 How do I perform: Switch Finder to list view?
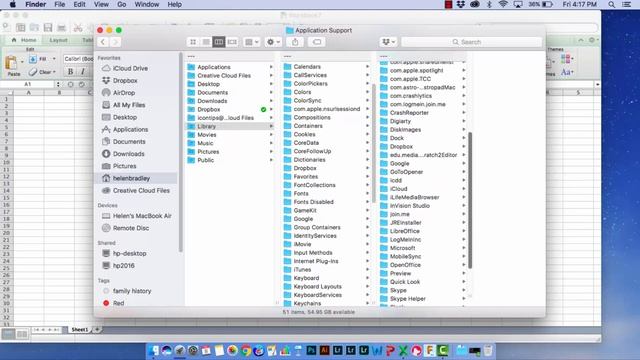coord(206,42)
